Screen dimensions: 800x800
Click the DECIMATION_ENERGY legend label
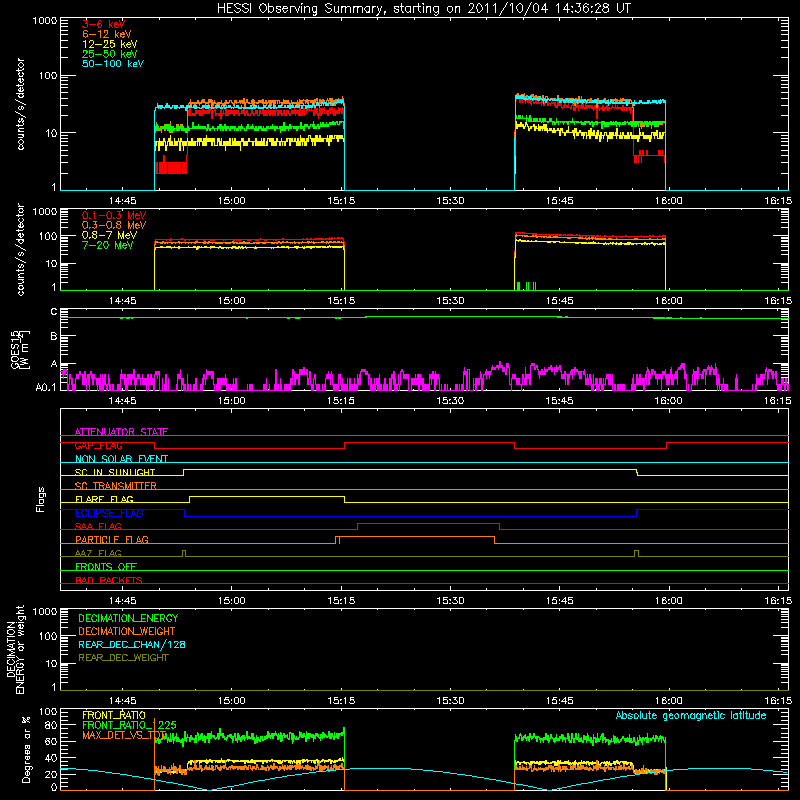[x=128, y=618]
